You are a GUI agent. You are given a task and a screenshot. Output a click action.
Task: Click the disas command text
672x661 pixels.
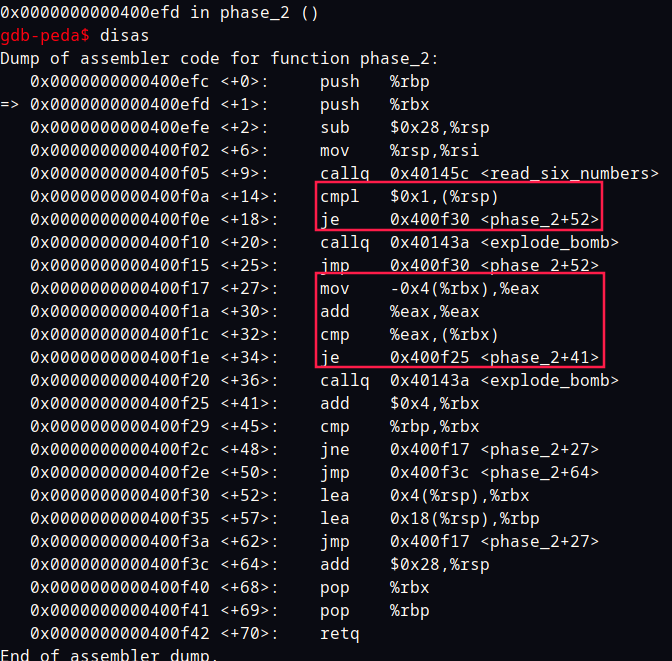124,36
